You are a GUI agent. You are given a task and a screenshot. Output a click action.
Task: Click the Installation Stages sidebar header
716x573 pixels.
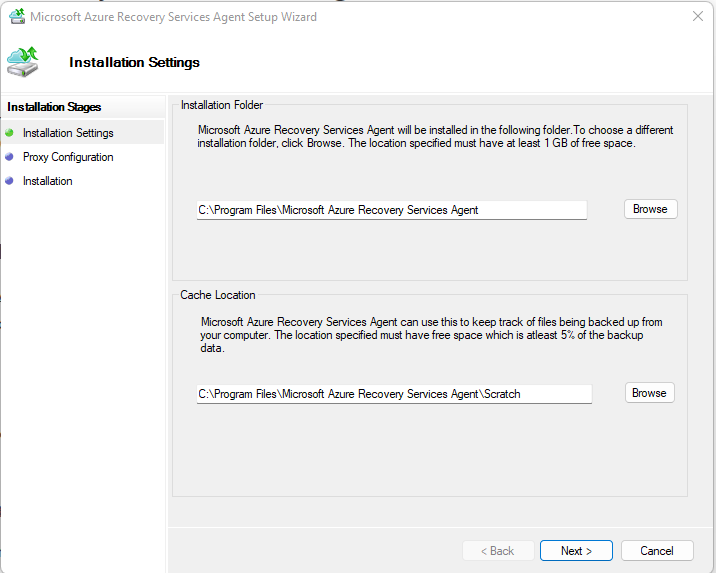[54, 107]
